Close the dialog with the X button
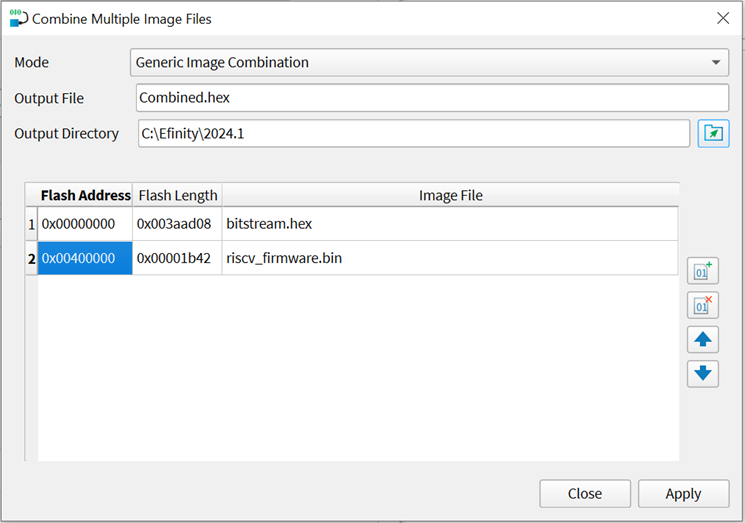The width and height of the screenshot is (745, 523). tap(723, 18)
